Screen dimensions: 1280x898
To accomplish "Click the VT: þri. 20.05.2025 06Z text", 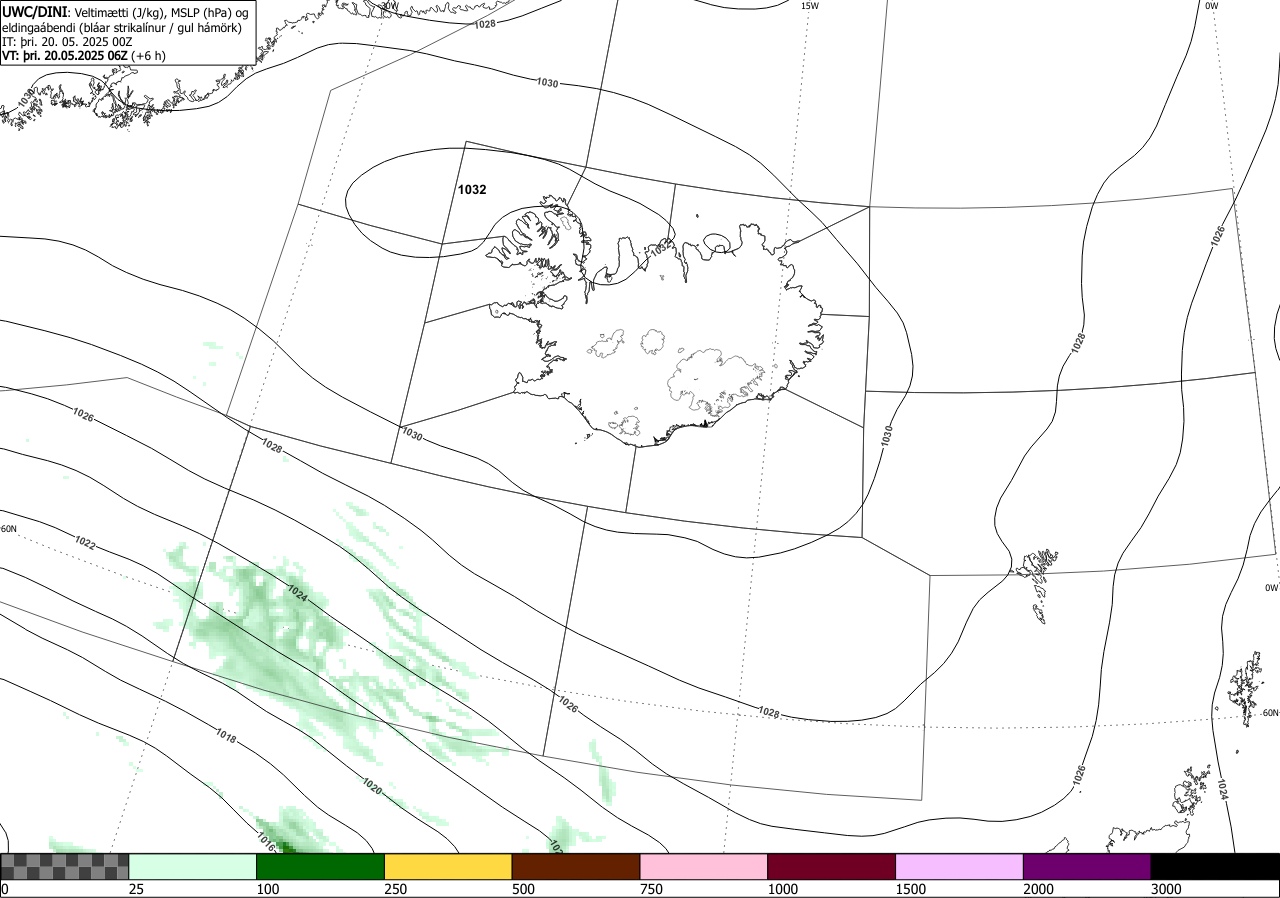I will [x=65, y=57].
